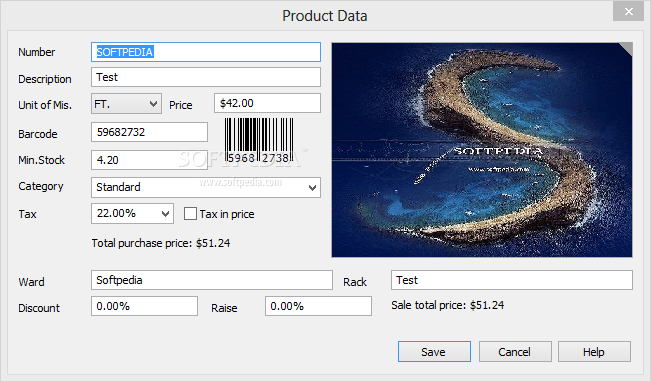Image resolution: width=651 pixels, height=382 pixels.
Task: Click the barcode image preview
Action: pos(259,140)
